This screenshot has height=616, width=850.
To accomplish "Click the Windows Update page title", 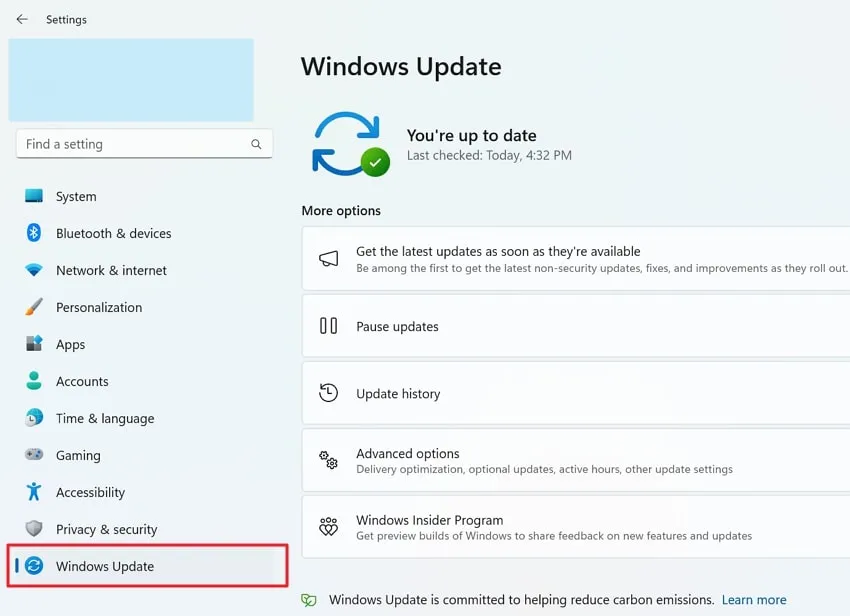I will coord(401,67).
